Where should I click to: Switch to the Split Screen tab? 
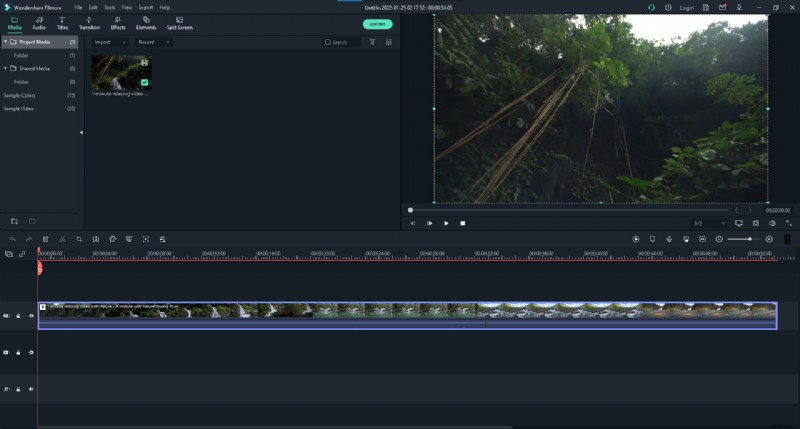[x=179, y=22]
